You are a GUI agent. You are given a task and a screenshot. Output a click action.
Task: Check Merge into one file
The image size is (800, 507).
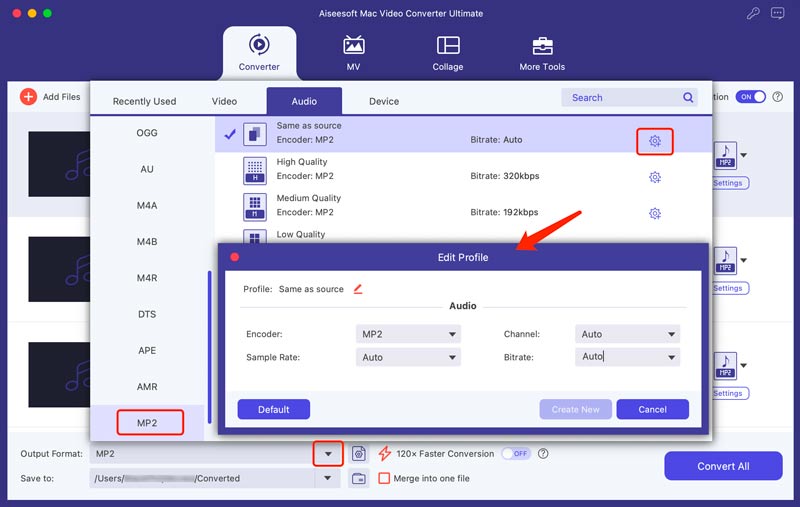(384, 478)
